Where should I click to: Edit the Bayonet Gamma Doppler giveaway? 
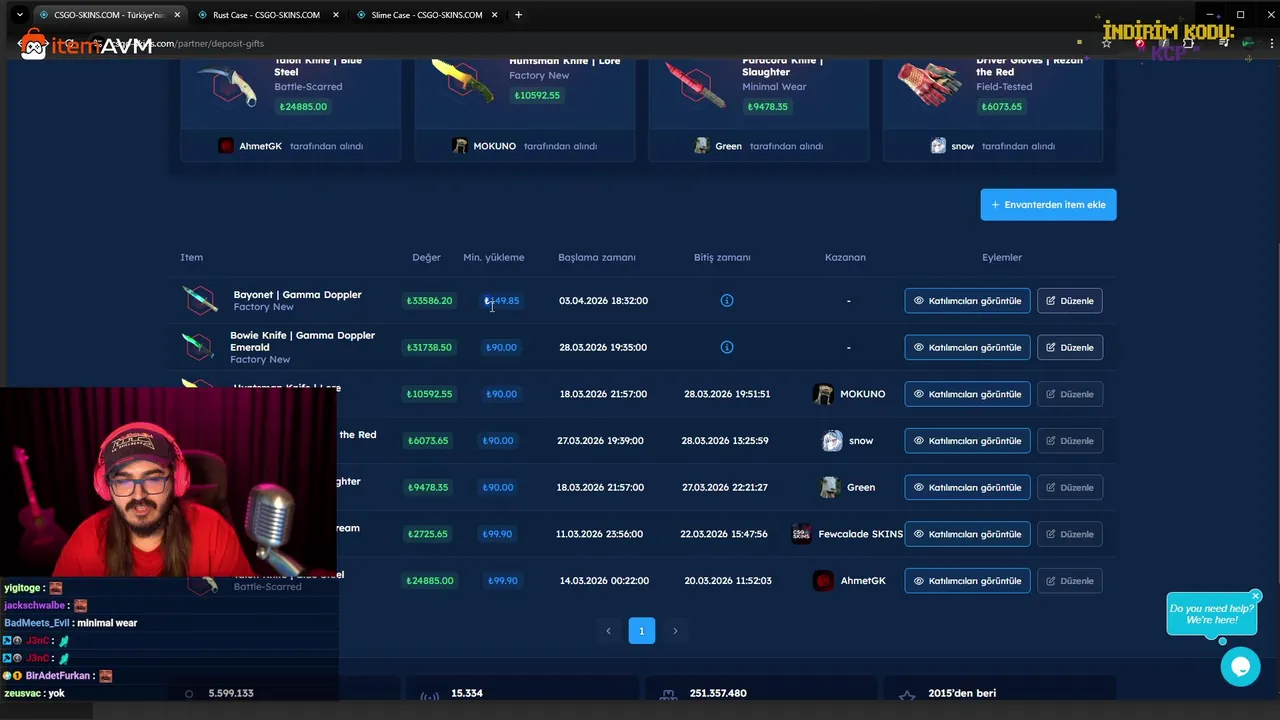tap(1069, 300)
